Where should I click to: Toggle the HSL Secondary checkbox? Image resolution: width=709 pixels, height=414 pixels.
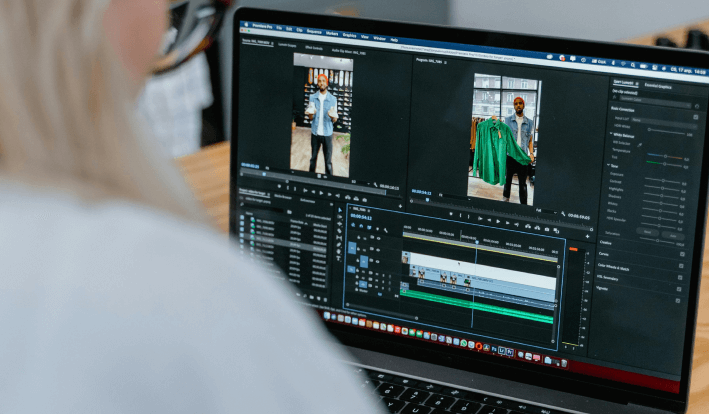pyautogui.click(x=679, y=289)
